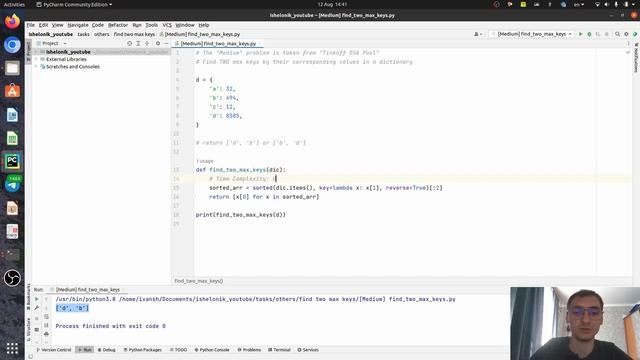Expand the ishelonik_youtube project folder
This screenshot has height=360, width=640.
tap(36, 52)
